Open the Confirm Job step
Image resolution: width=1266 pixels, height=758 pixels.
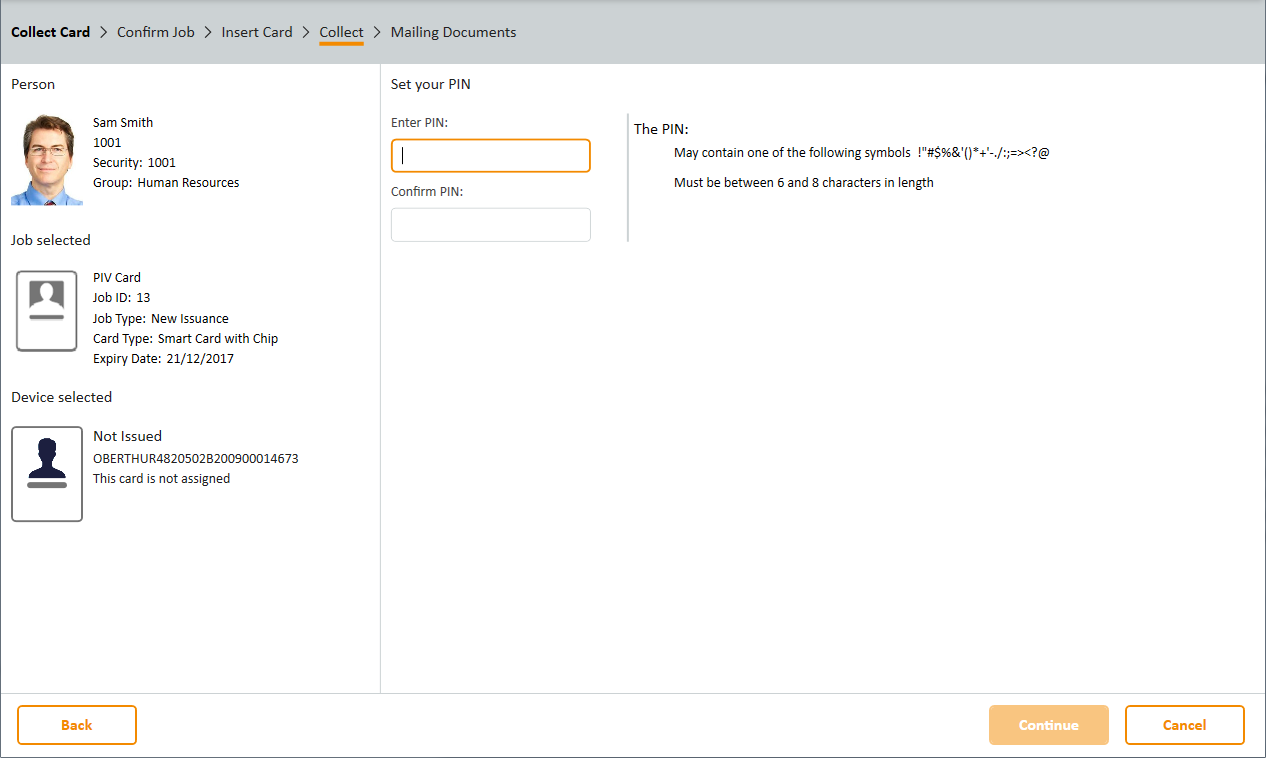(156, 32)
